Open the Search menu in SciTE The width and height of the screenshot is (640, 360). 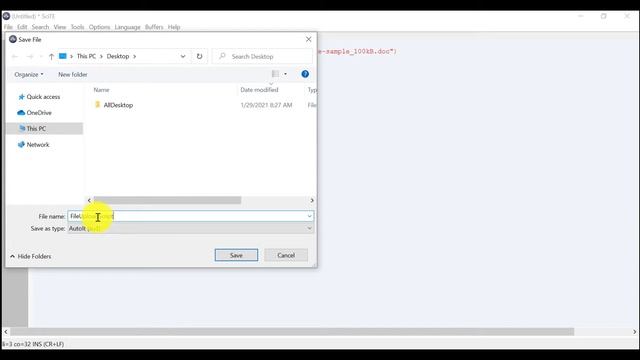tap(40, 27)
